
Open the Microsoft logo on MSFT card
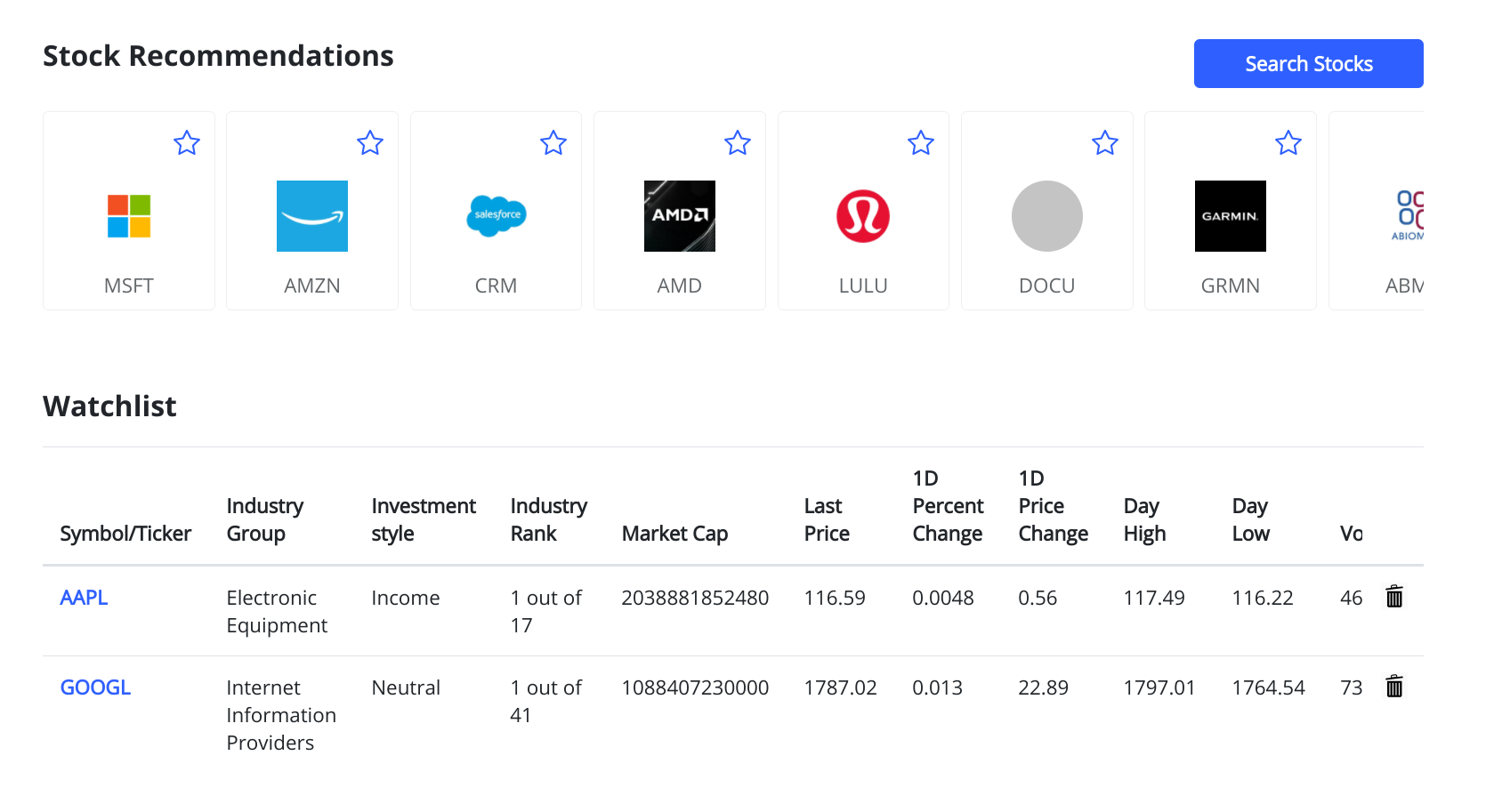[129, 216]
